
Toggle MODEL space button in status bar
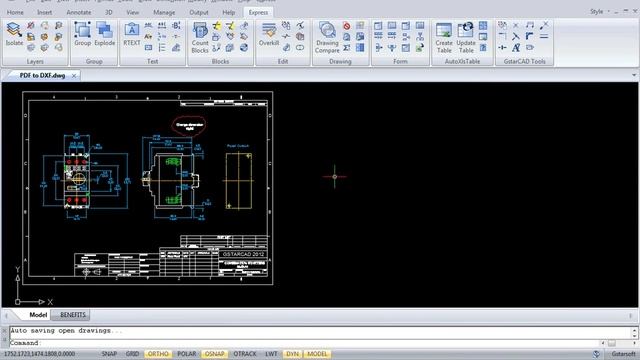click(x=317, y=354)
